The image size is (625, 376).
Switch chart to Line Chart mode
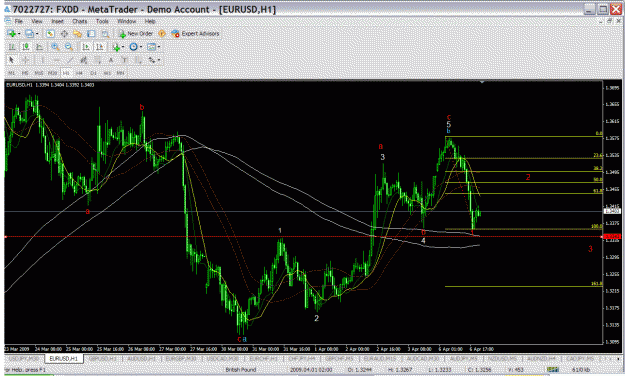39,47
